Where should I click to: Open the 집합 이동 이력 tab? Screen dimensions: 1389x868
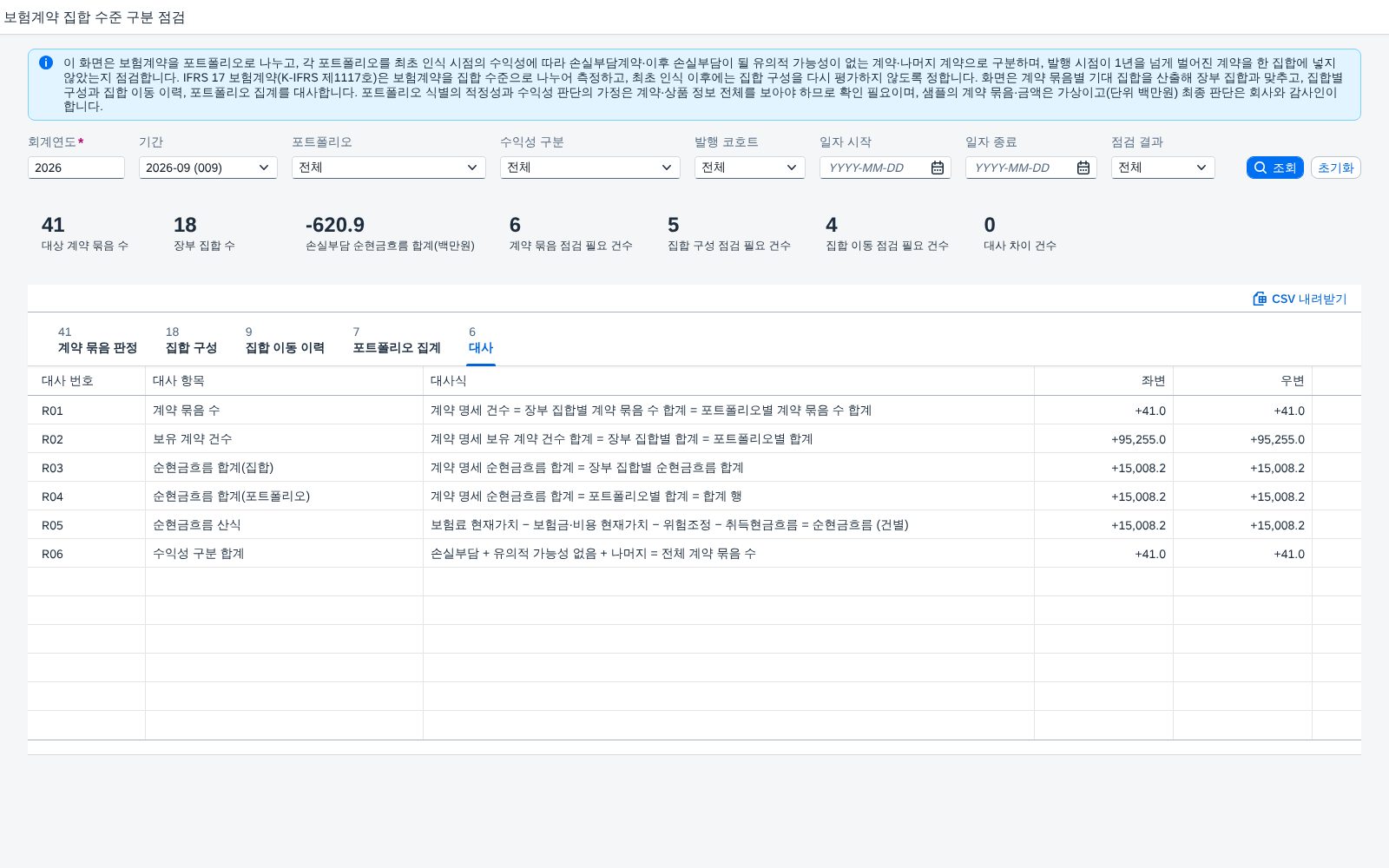coord(285,340)
